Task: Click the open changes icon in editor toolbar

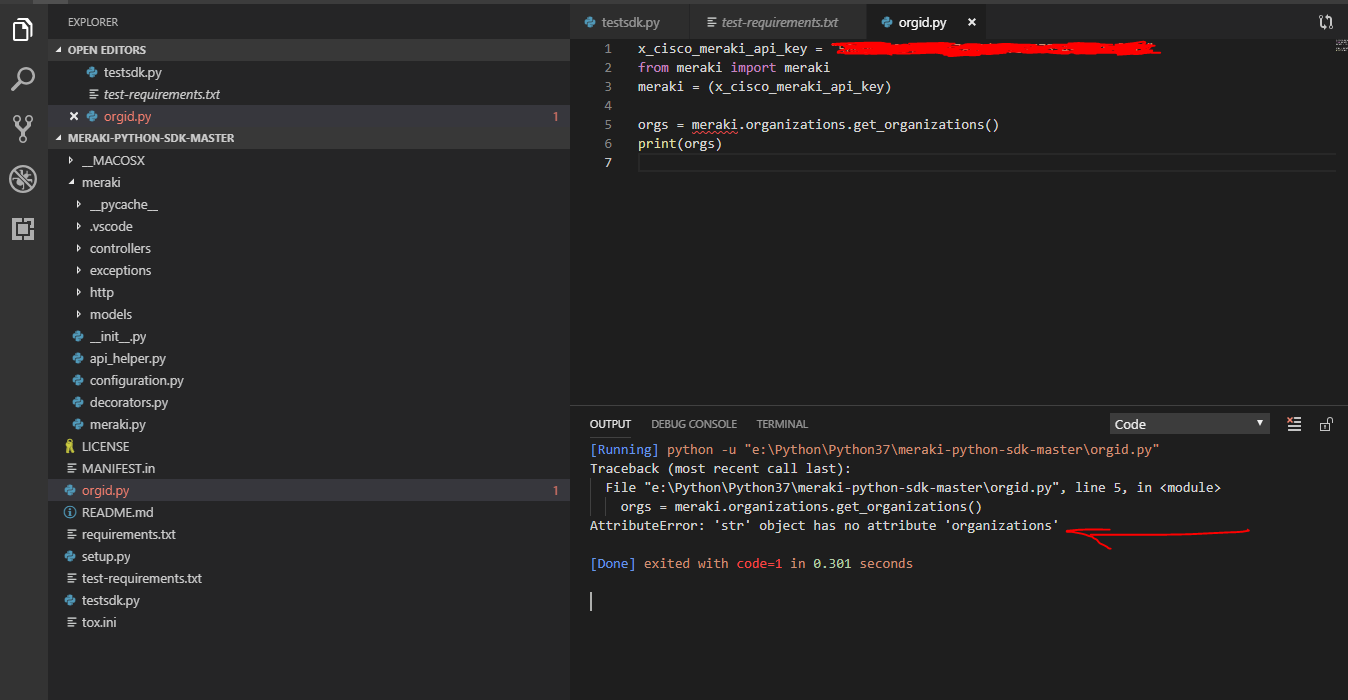Action: (x=1326, y=22)
